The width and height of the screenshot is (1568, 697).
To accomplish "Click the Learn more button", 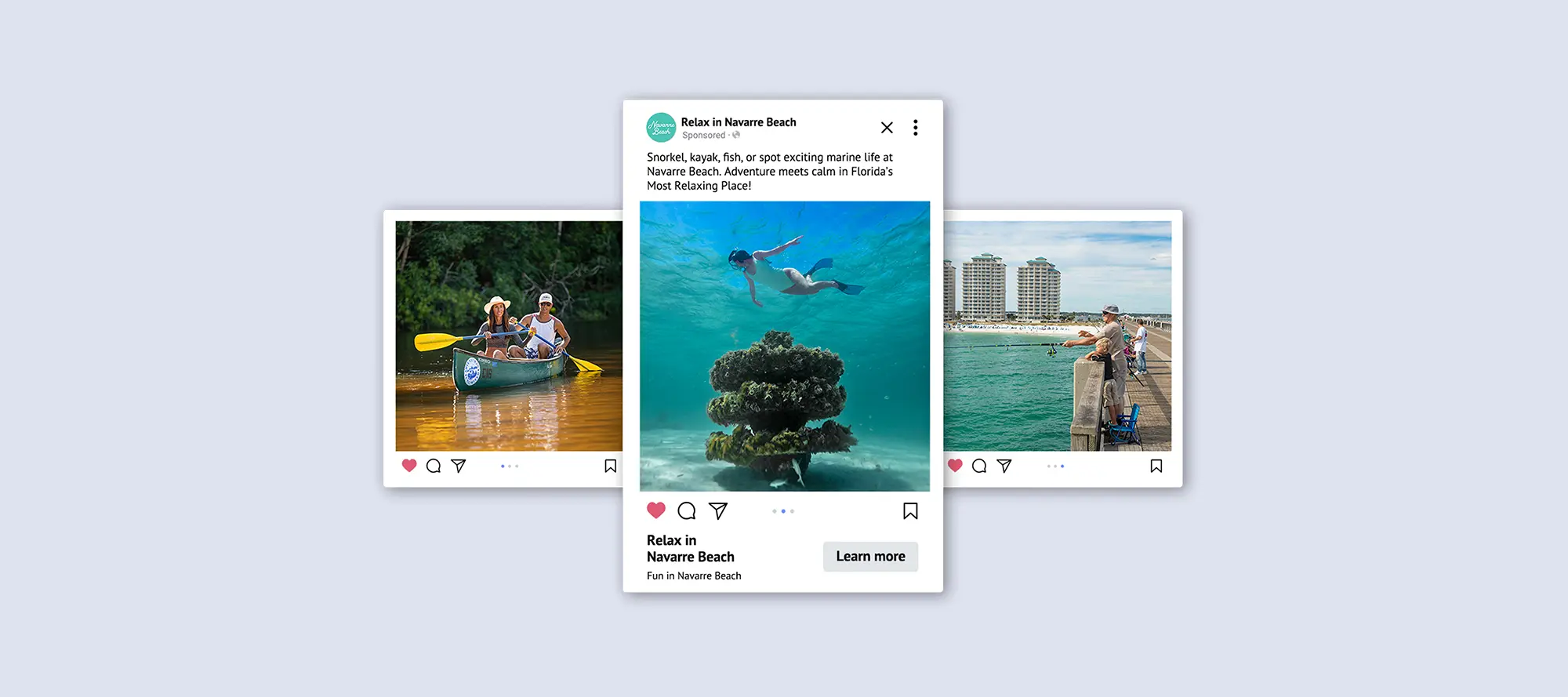I will pyautogui.click(x=870, y=557).
